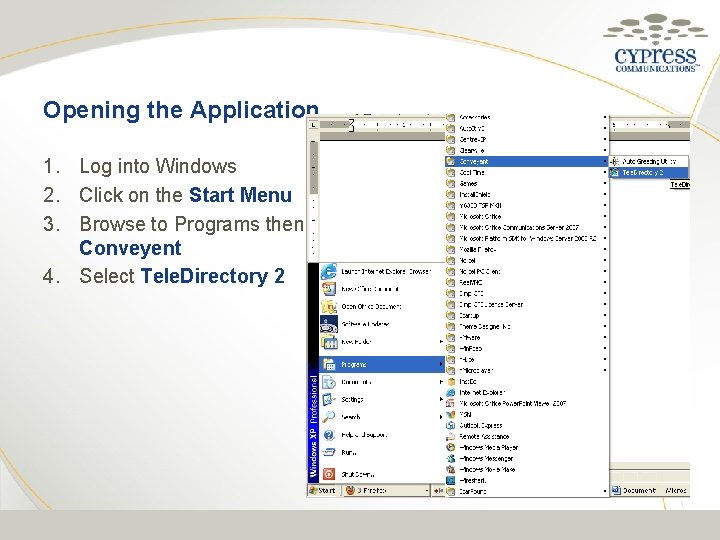This screenshot has height=540, width=720.
Task: Select the highlighted Programs menu entry
Action: pyautogui.click(x=382, y=365)
